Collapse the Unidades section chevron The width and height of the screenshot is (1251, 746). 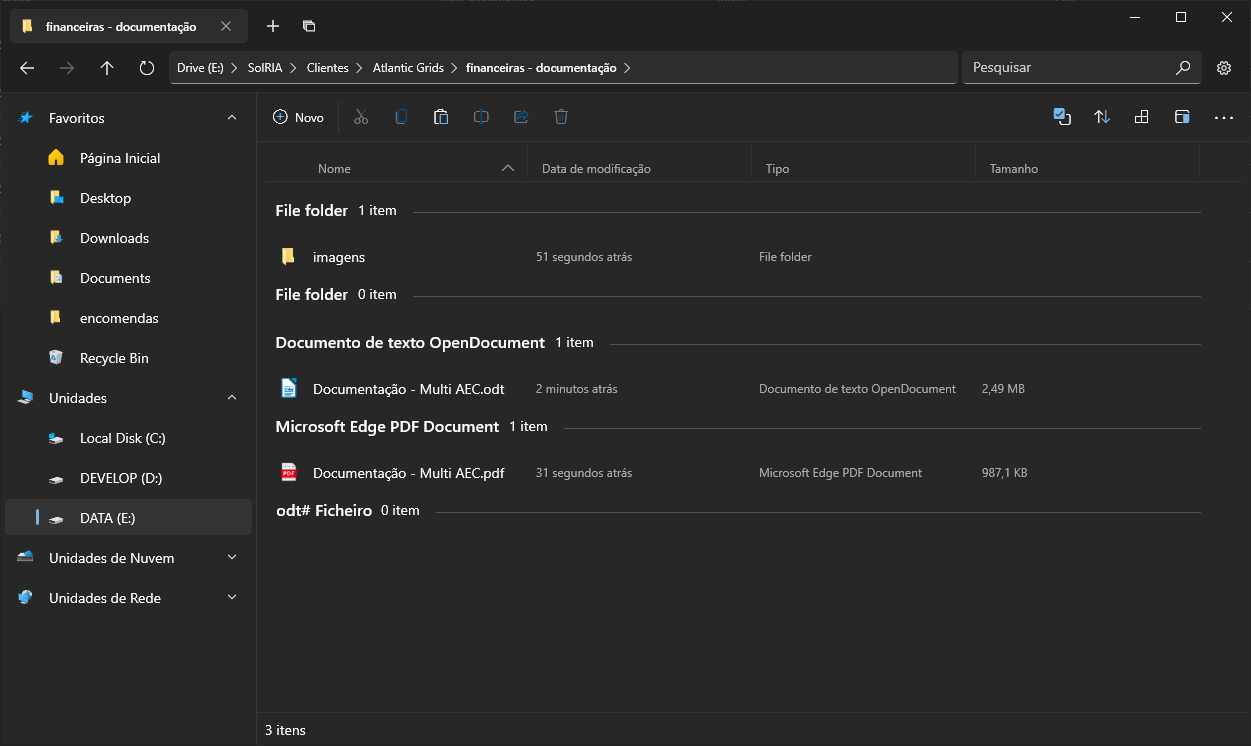coord(232,398)
